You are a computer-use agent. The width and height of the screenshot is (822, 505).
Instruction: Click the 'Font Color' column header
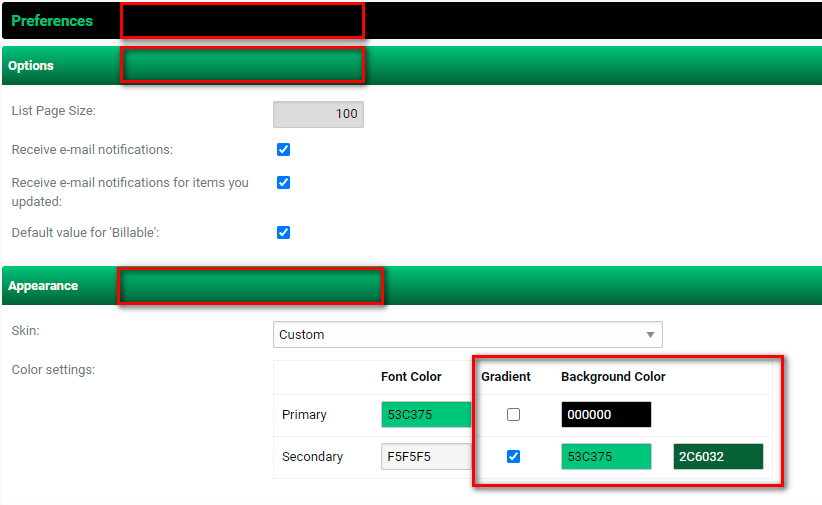pyautogui.click(x=411, y=377)
